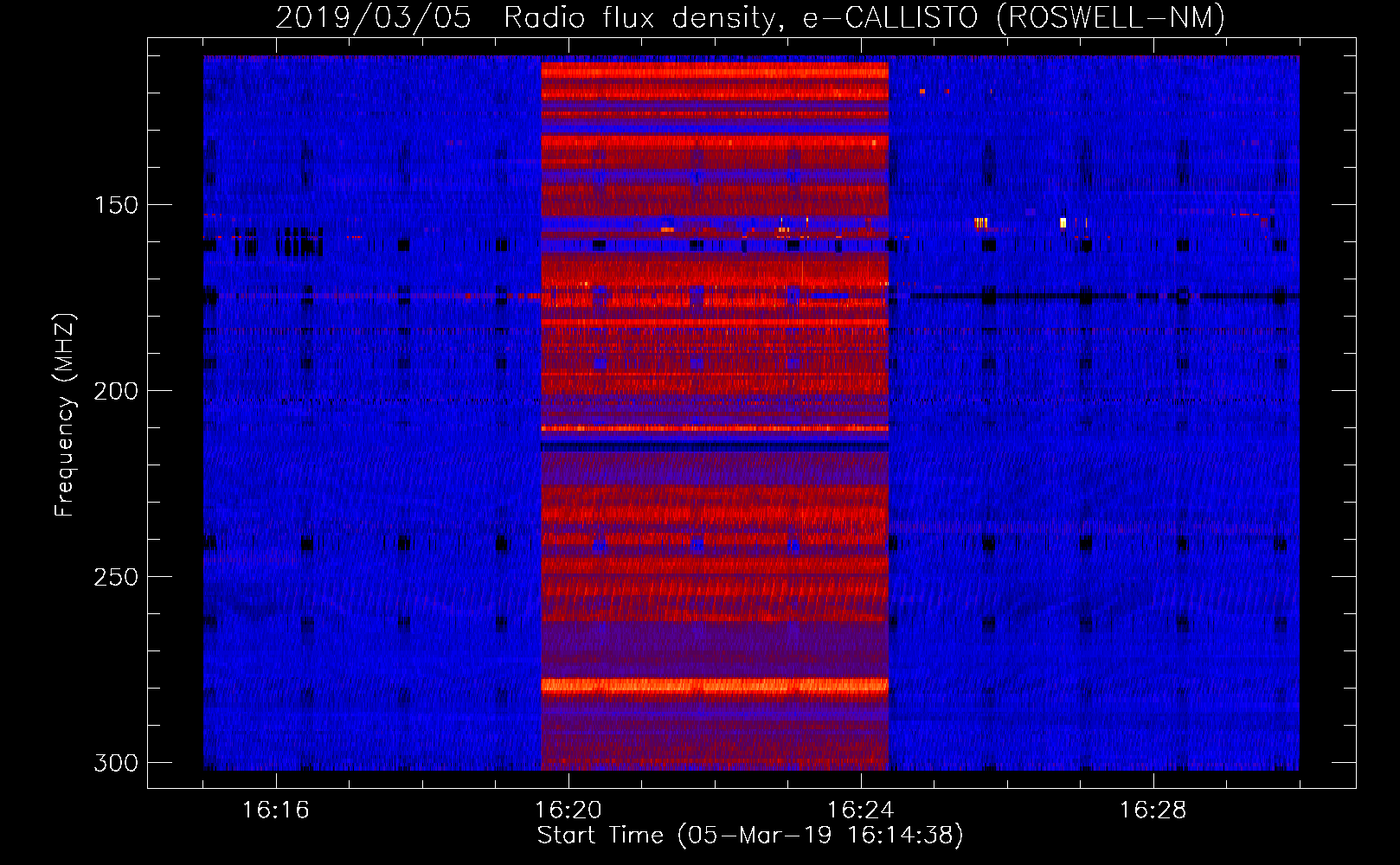Select the 250 frequency tick label

[115, 577]
